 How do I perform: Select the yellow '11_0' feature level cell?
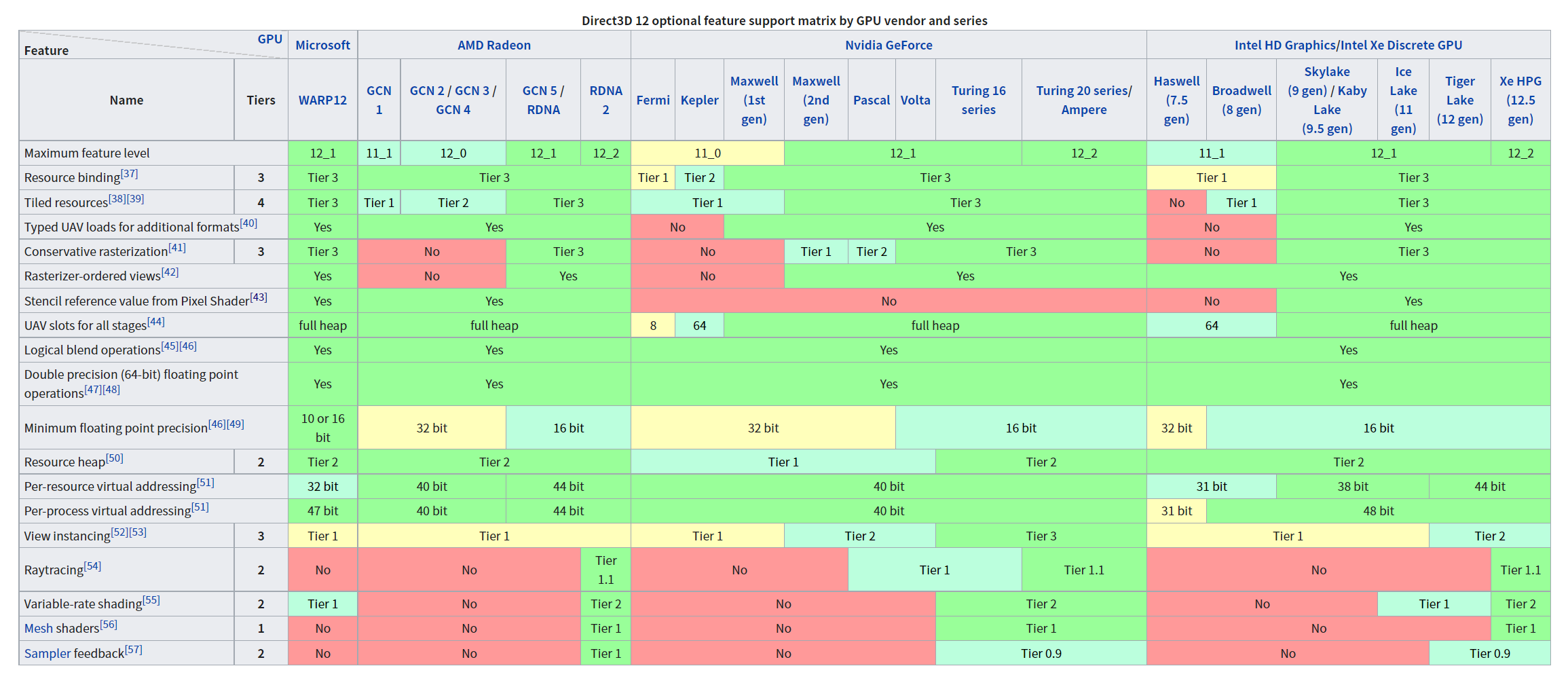click(x=707, y=153)
